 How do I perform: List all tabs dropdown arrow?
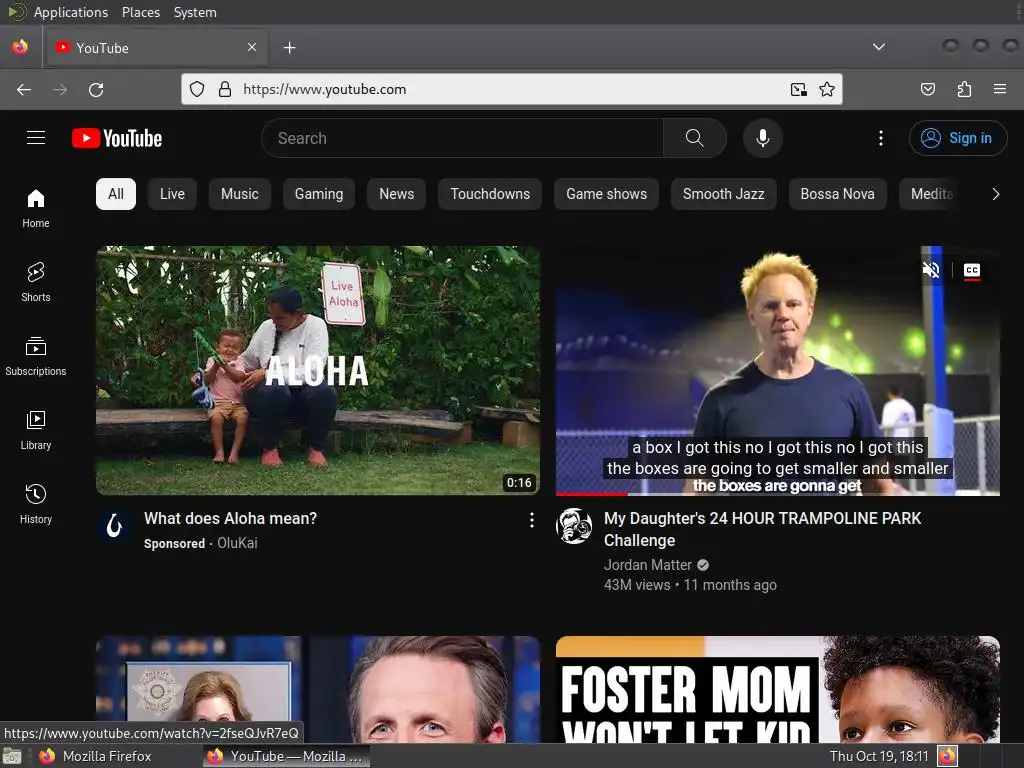pyautogui.click(x=879, y=47)
